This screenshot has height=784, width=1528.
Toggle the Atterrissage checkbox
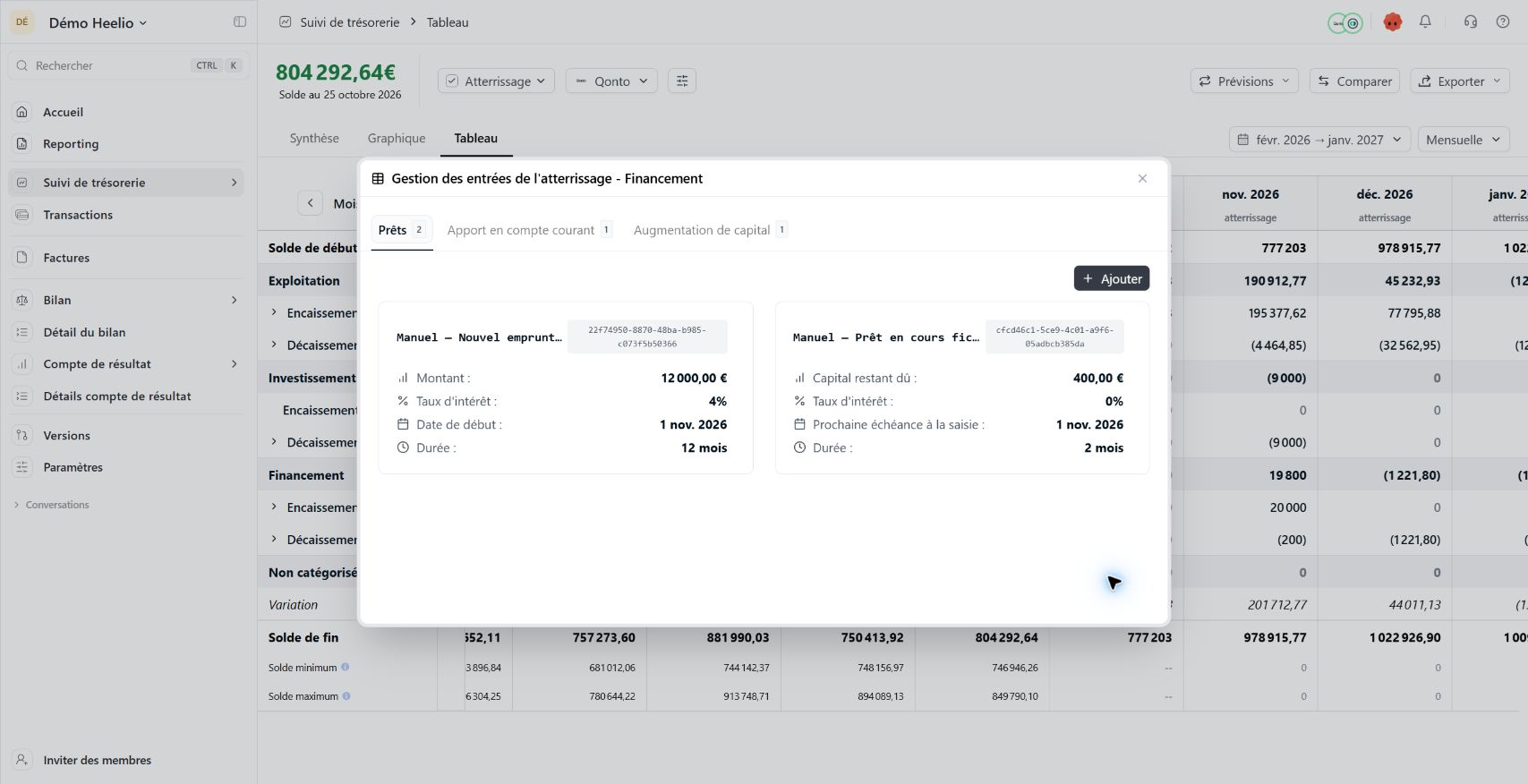[452, 81]
